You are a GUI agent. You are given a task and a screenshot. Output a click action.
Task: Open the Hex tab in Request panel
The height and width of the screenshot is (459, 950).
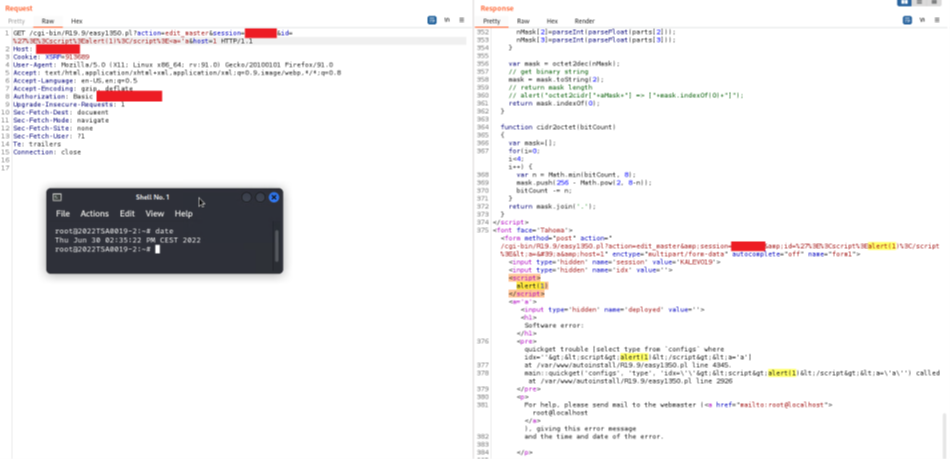[76, 21]
